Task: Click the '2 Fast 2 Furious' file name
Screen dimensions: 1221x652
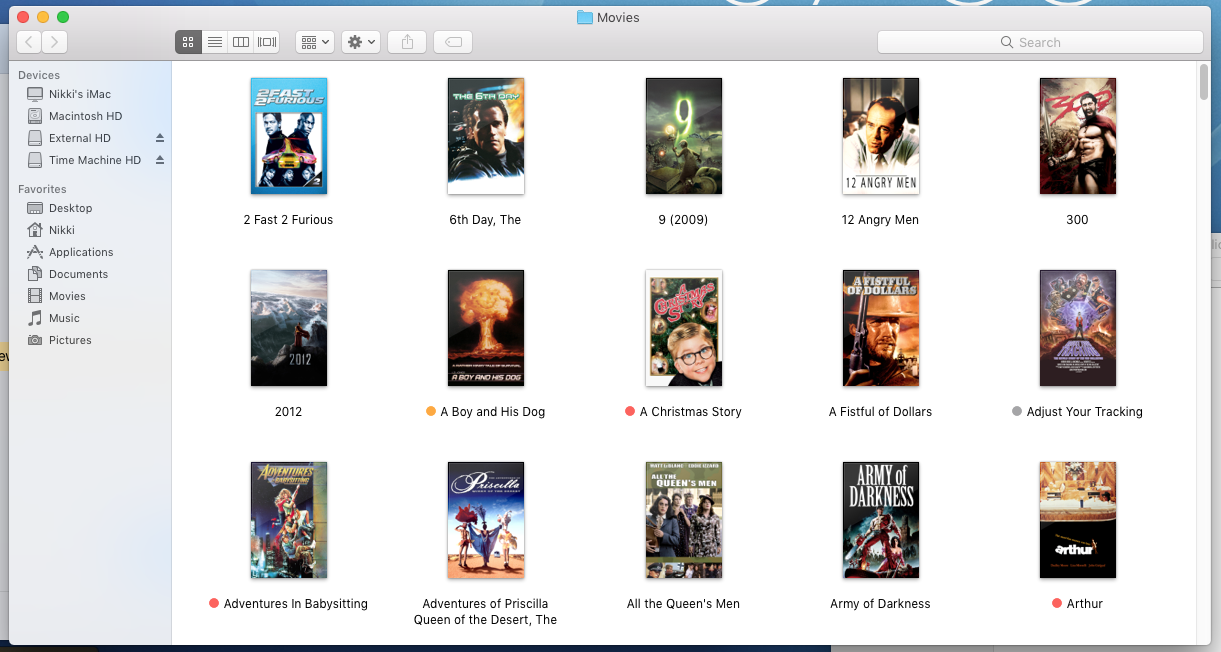Action: pyautogui.click(x=288, y=220)
